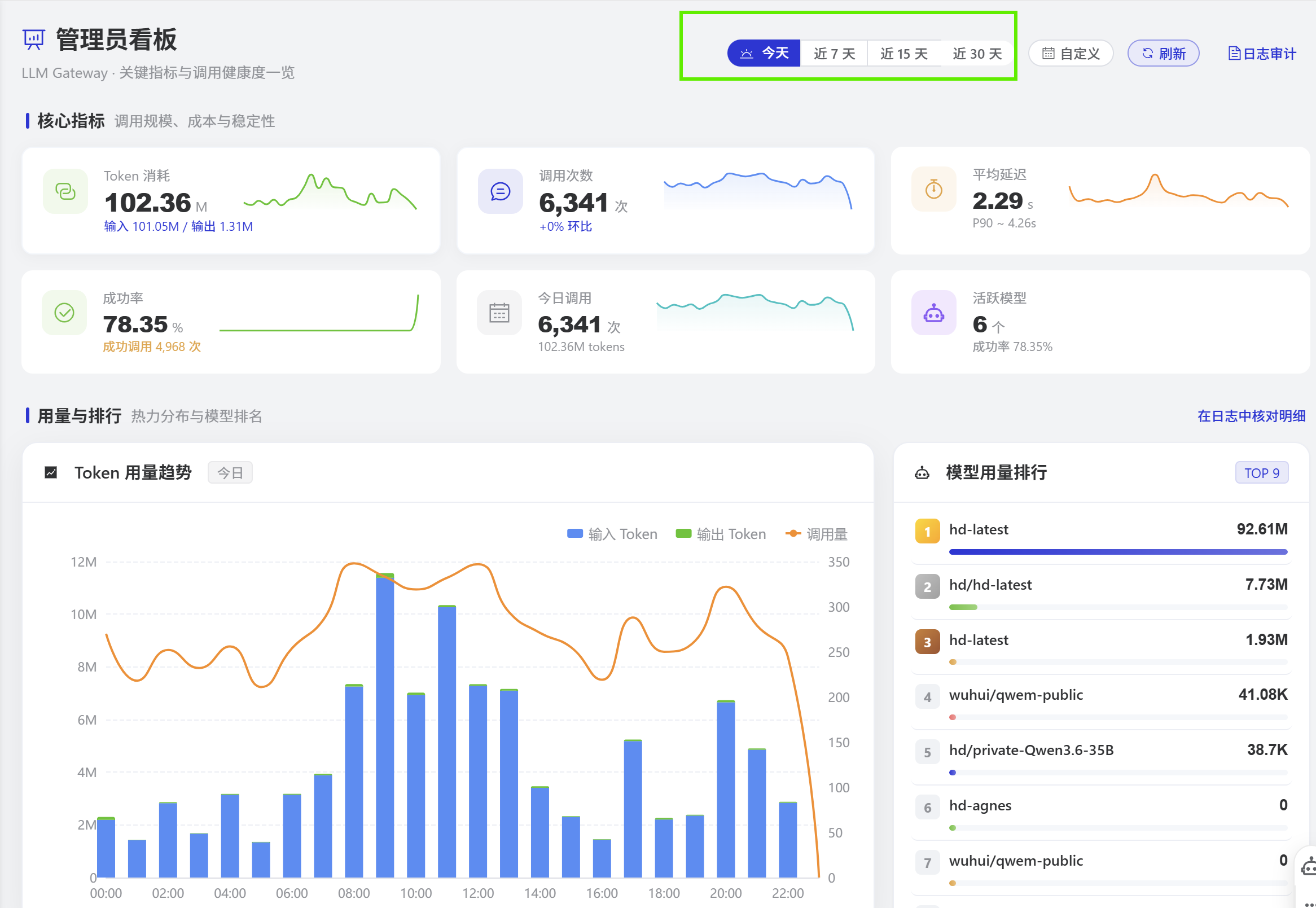Screen dimensions: 1316x908
Task: Click the hd/private-Qwen3.6-35B model name
Action: pos(1031,750)
